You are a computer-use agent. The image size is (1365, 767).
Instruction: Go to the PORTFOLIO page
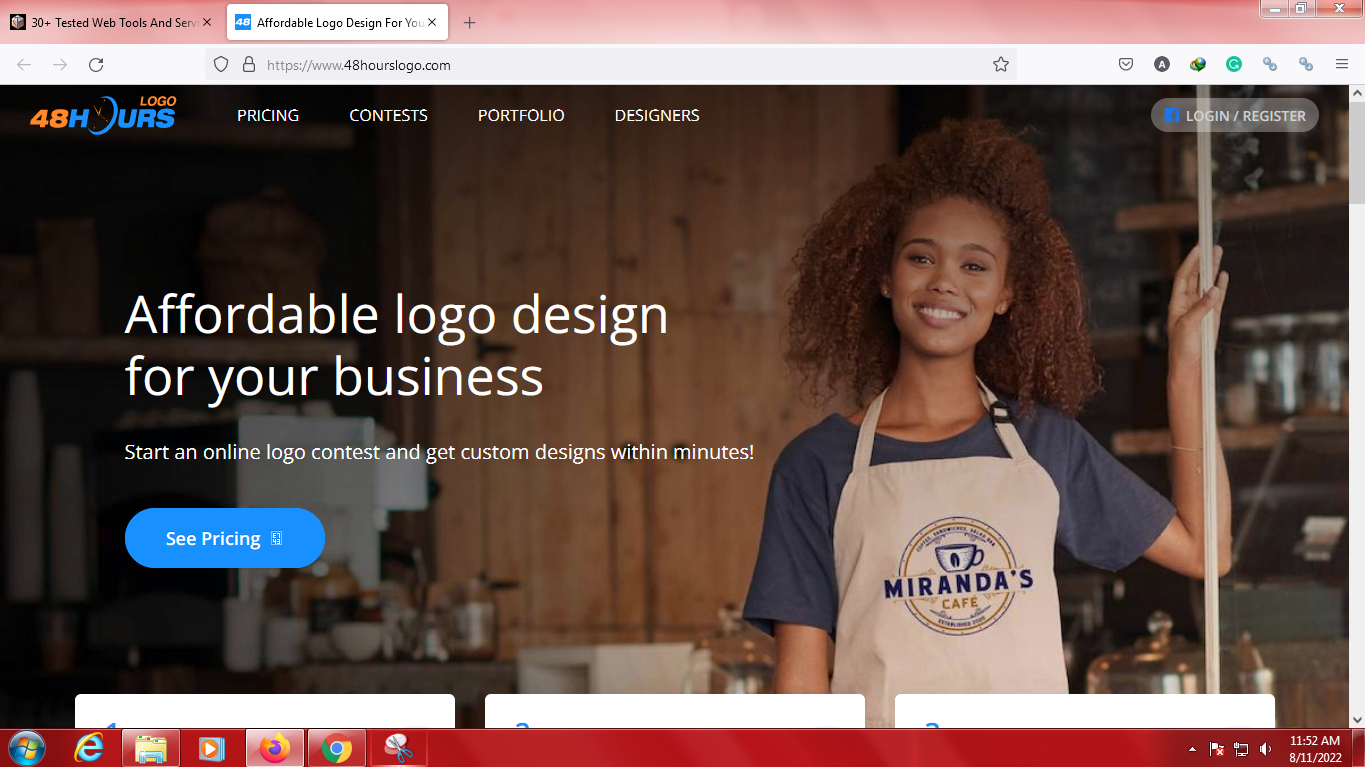(x=521, y=115)
